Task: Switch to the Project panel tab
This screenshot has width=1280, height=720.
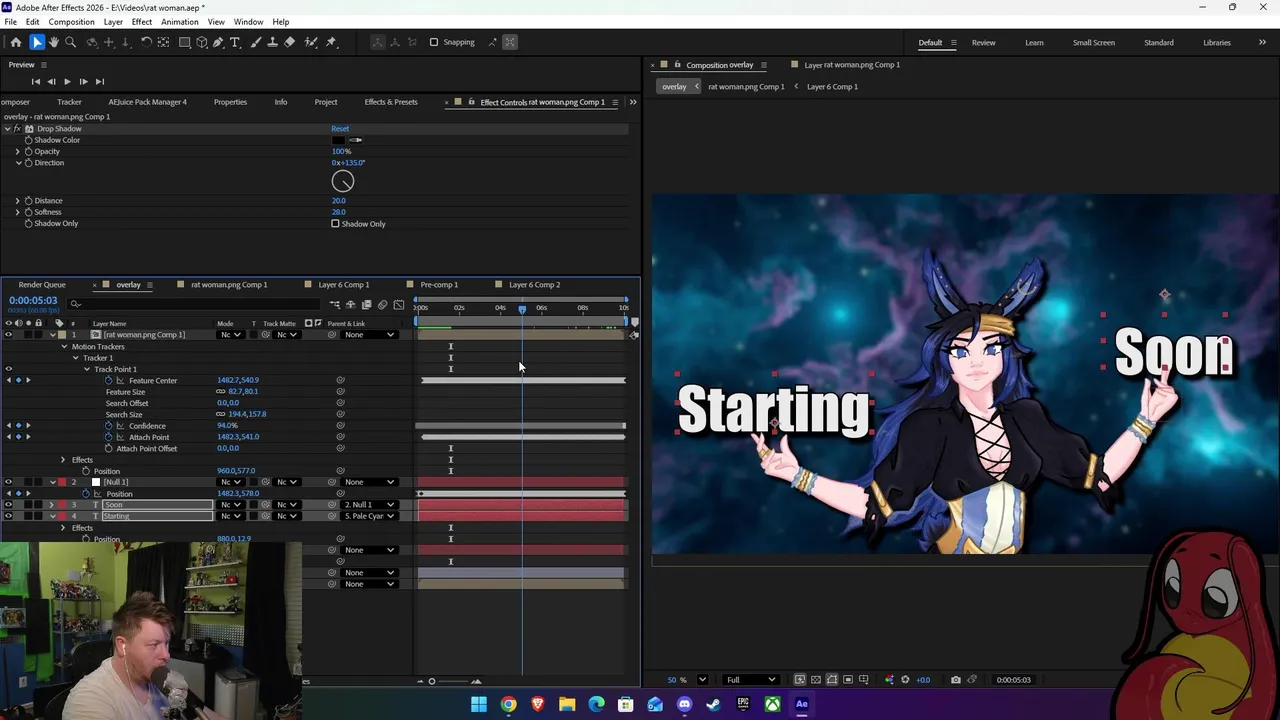Action: [x=326, y=102]
